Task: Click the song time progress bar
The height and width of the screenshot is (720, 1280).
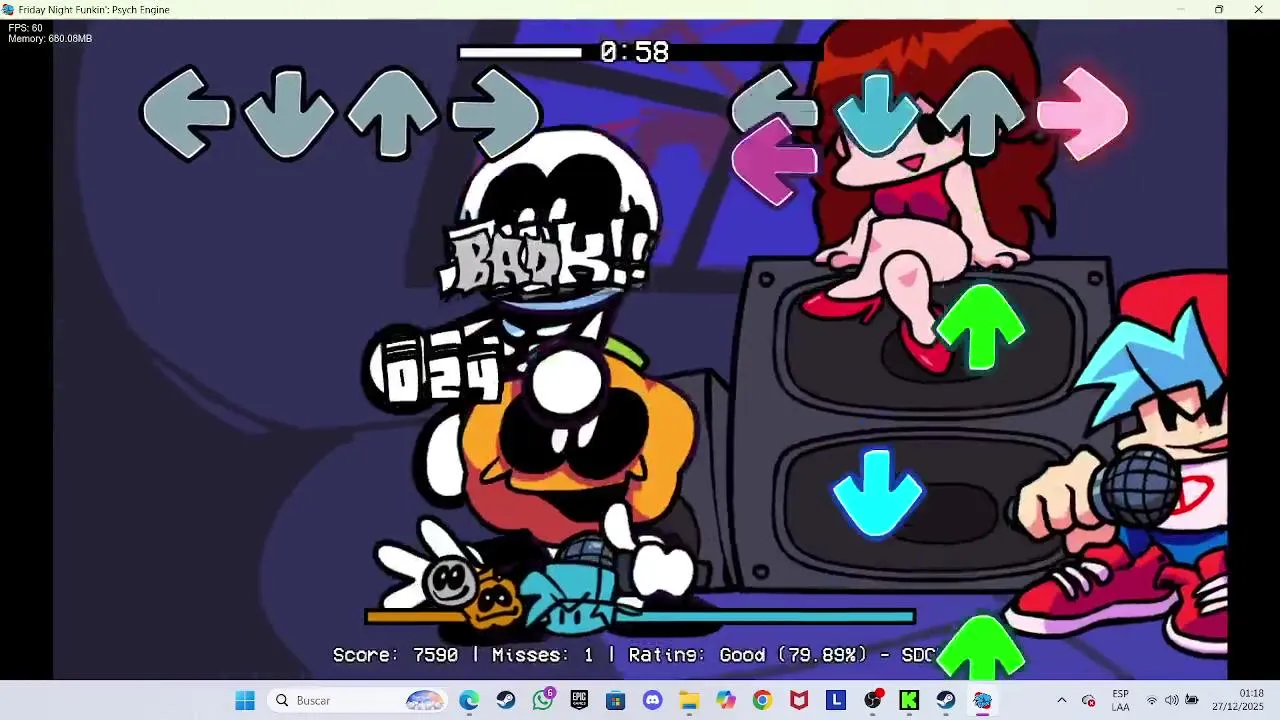Action: click(x=640, y=52)
